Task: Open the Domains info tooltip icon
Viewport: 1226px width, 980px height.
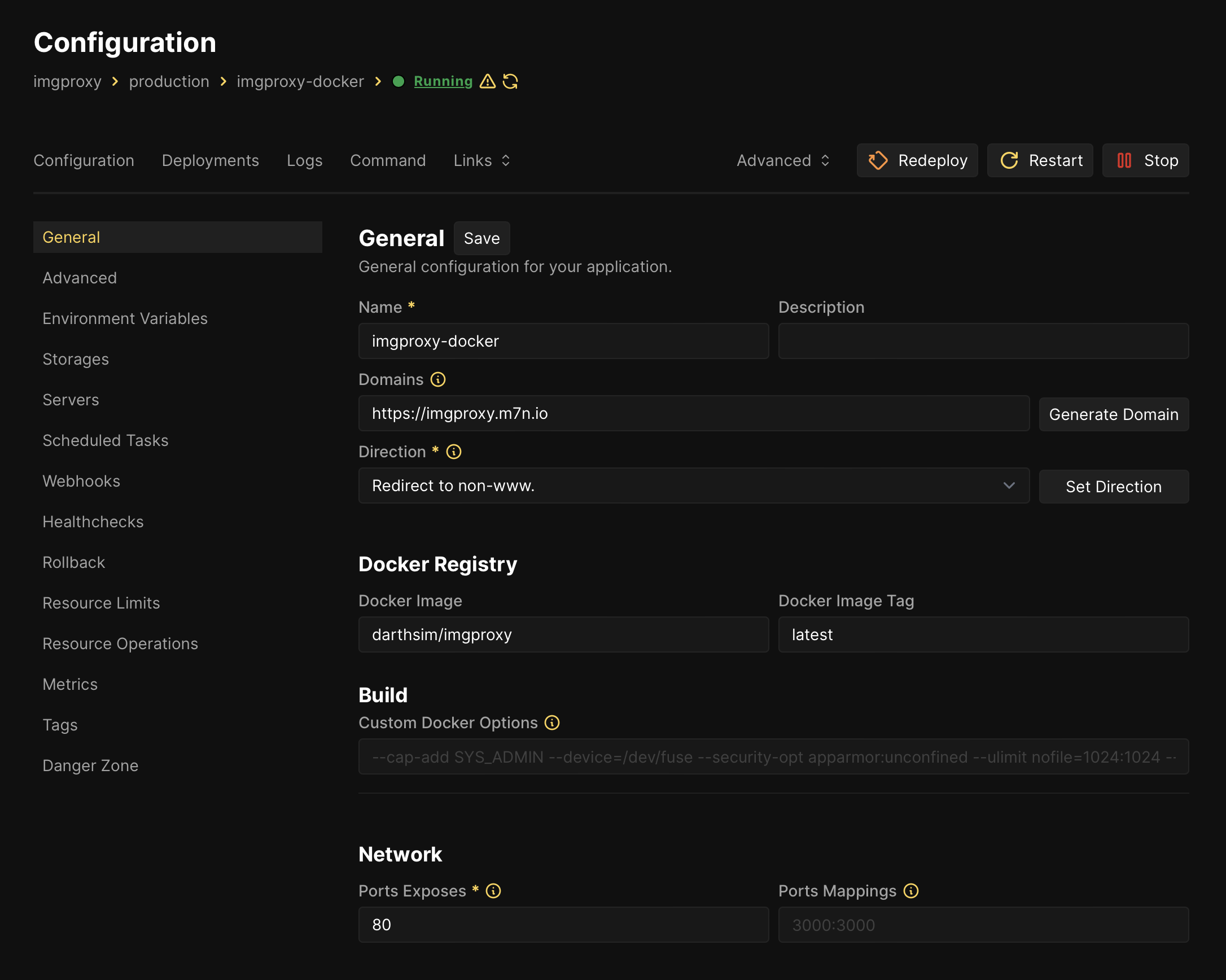Action: tap(437, 379)
